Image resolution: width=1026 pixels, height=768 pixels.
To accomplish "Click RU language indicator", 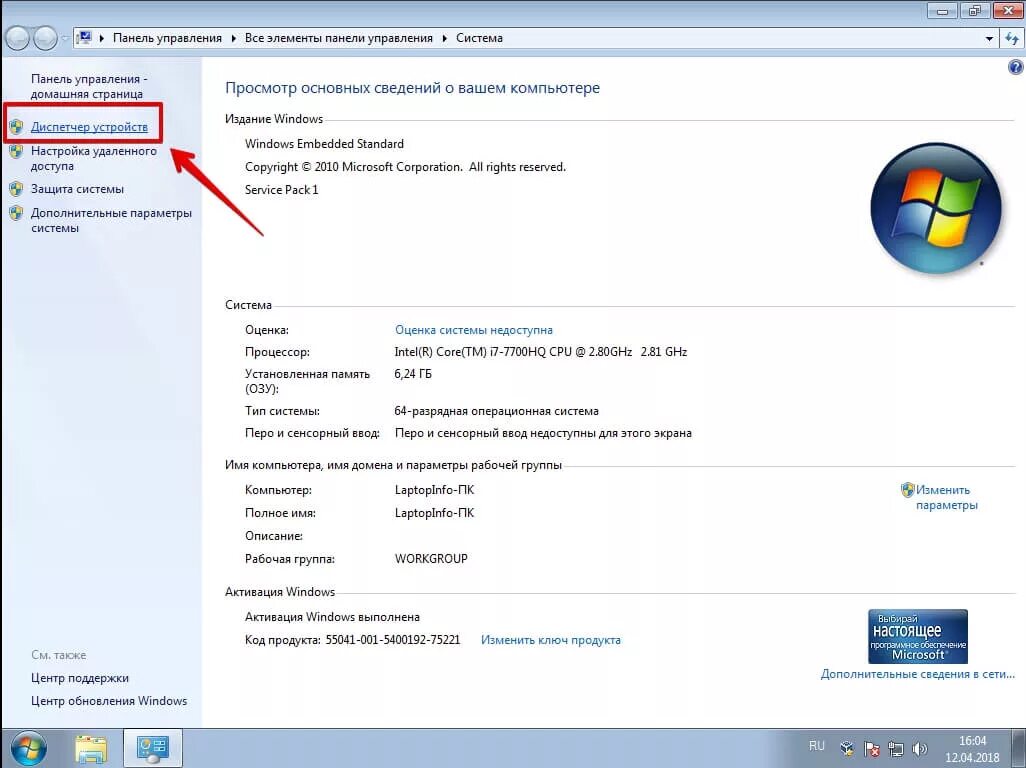I will point(817,746).
